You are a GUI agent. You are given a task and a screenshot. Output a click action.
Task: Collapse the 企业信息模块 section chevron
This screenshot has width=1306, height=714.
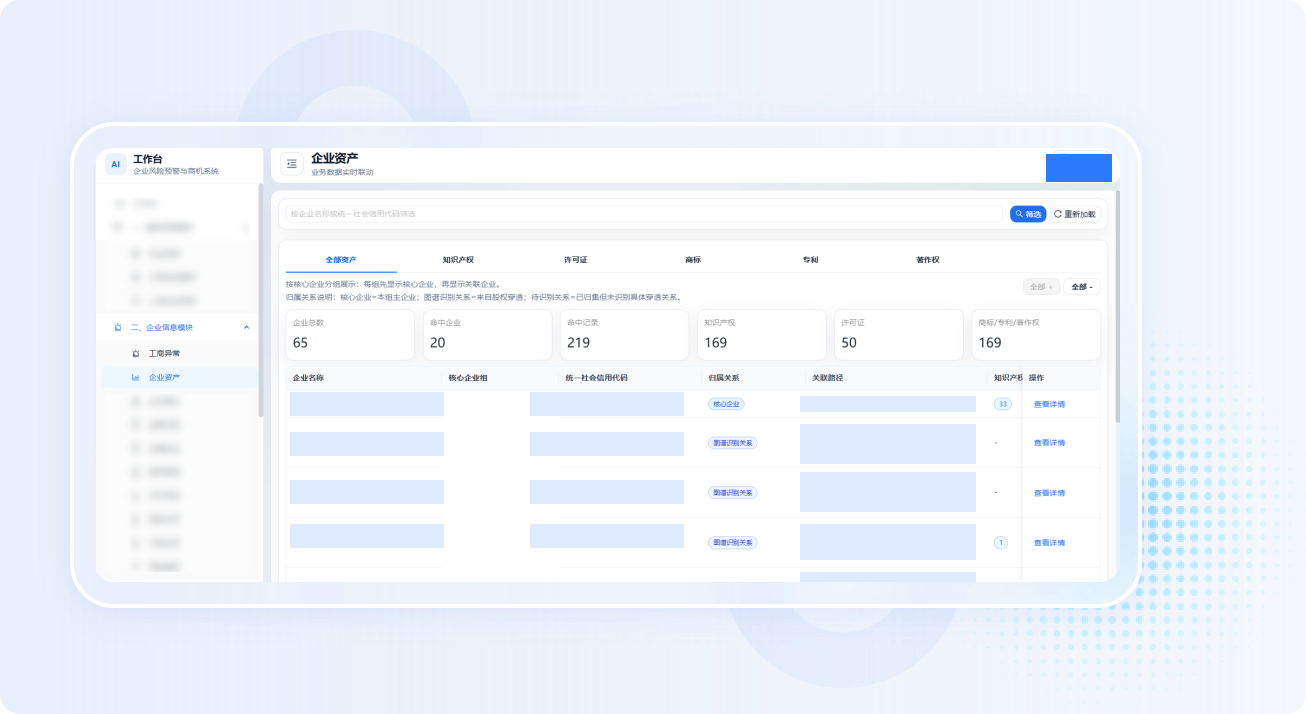coord(246,327)
